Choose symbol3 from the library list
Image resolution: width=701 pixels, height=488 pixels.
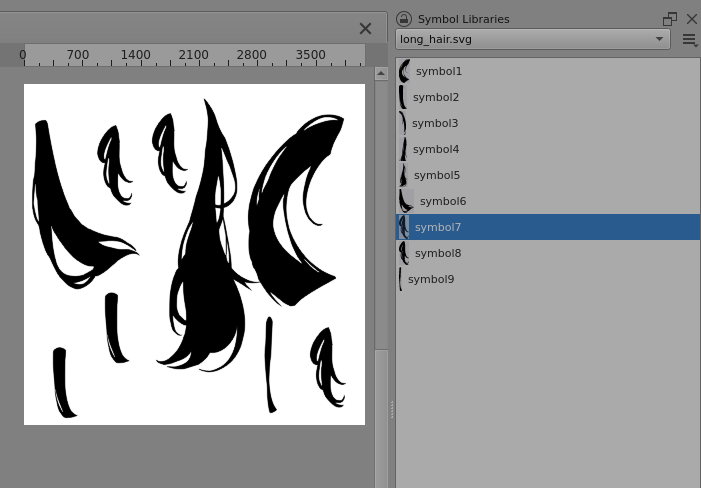[x=434, y=123]
